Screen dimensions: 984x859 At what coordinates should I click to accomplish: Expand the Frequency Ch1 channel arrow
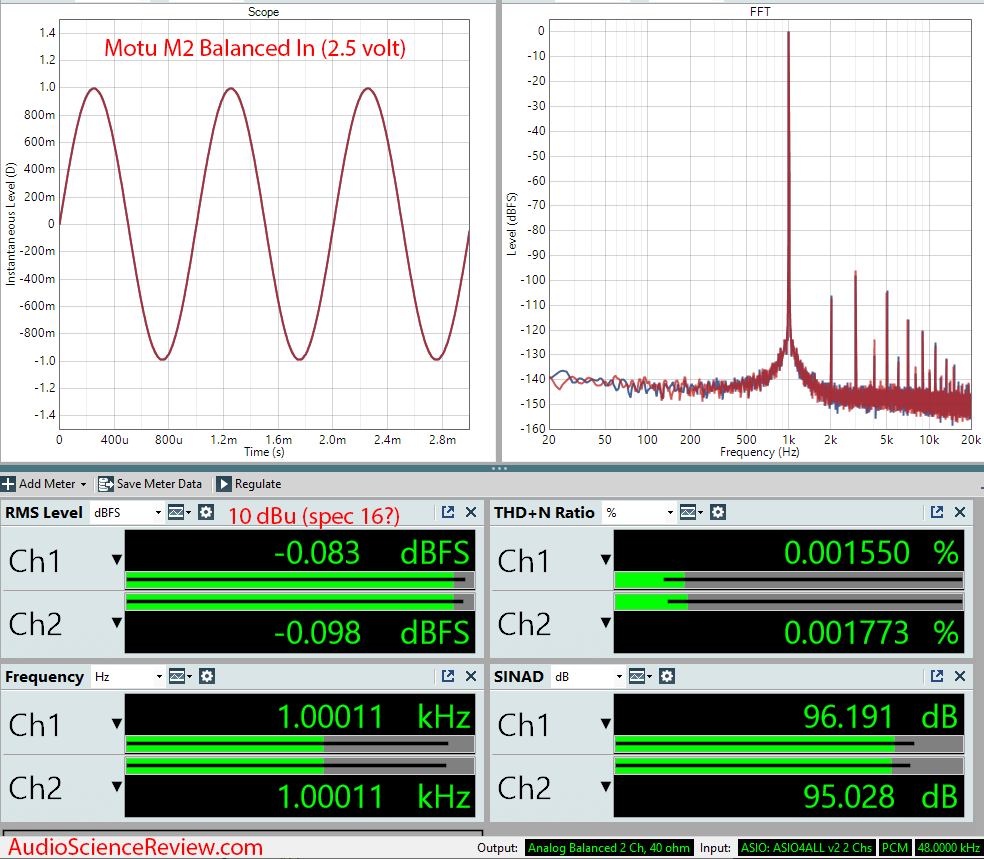[117, 723]
